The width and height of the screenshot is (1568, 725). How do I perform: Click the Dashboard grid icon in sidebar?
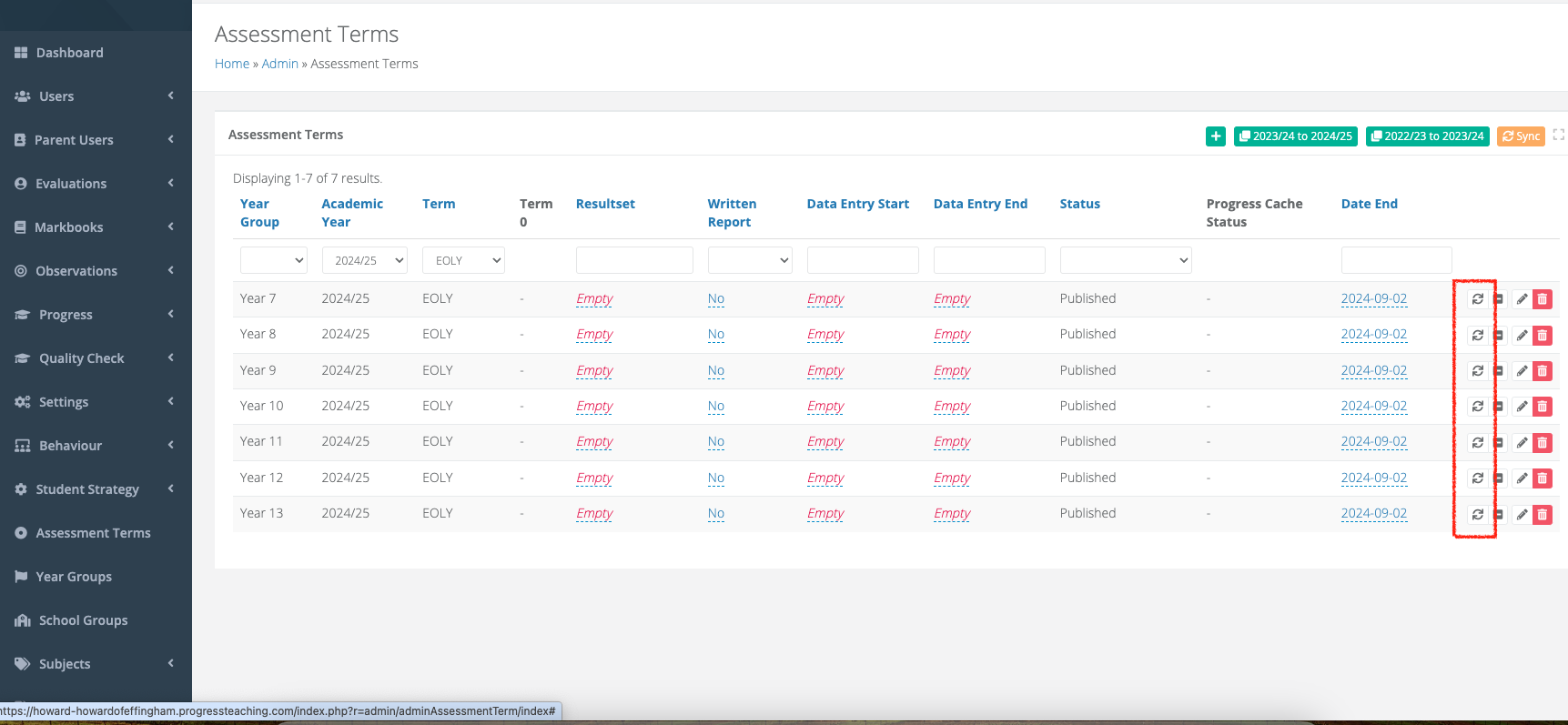click(x=21, y=53)
